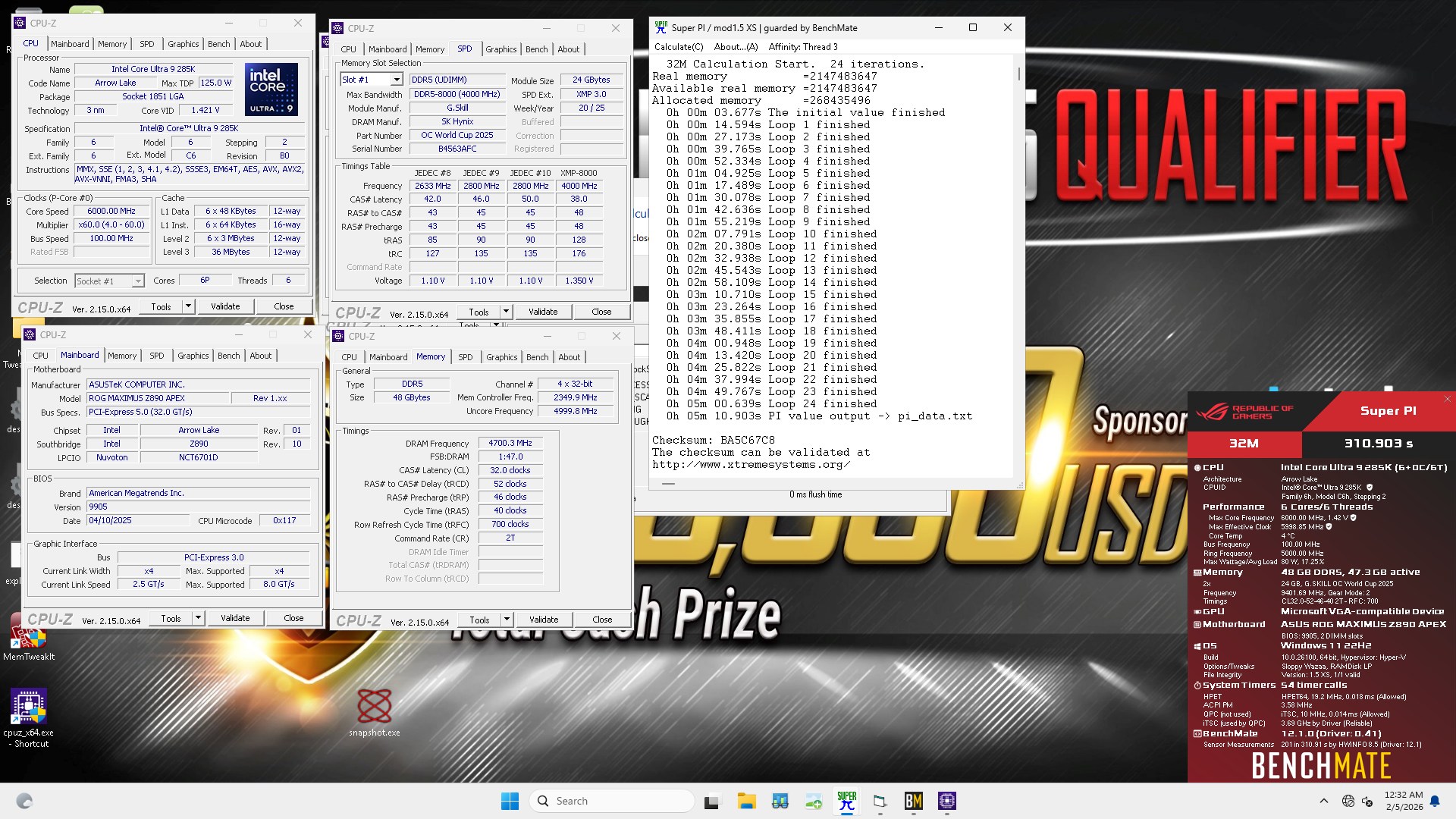The height and width of the screenshot is (819, 1456).
Task: Open File Explorer from the taskbar
Action: (746, 801)
